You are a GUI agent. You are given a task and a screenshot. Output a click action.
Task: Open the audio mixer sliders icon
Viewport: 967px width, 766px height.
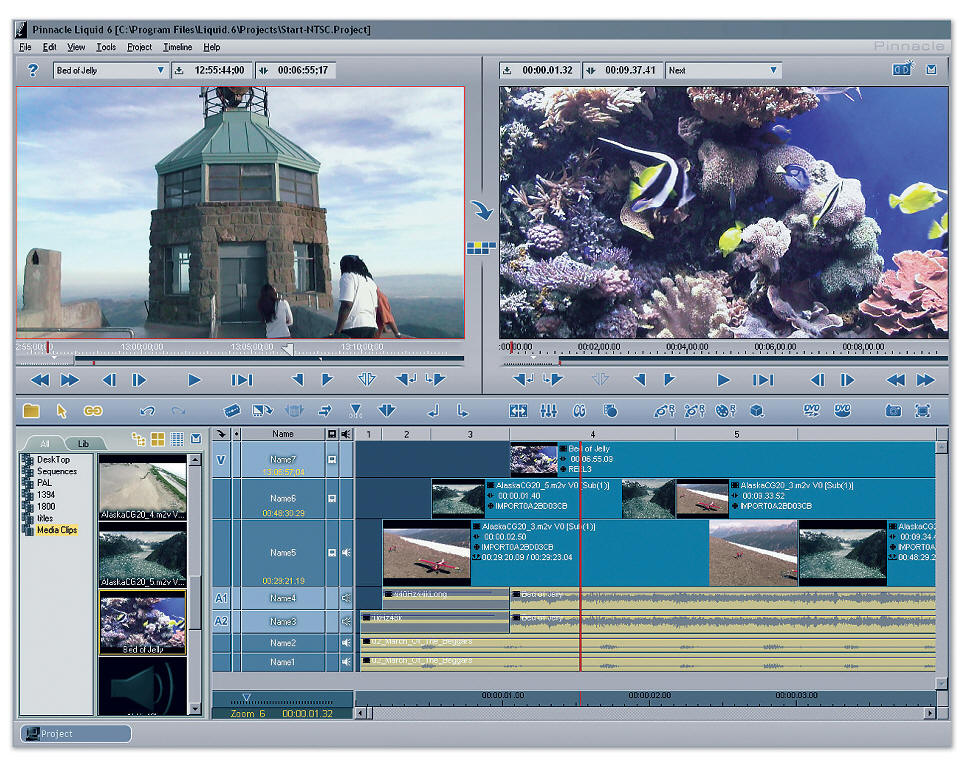(548, 411)
